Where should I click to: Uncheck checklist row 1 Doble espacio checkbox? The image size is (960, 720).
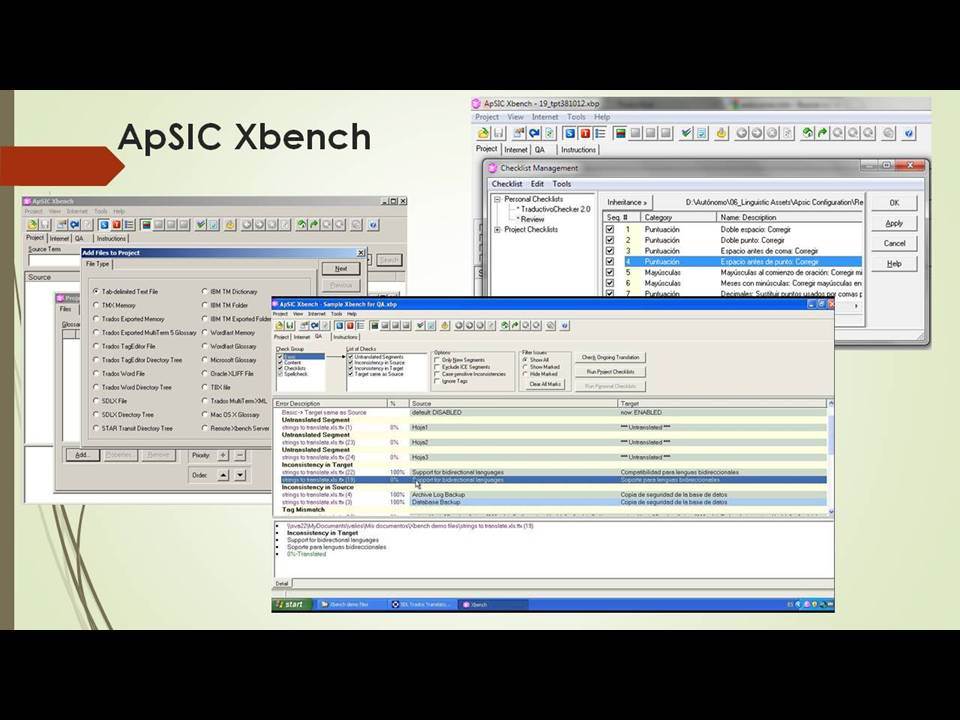610,229
